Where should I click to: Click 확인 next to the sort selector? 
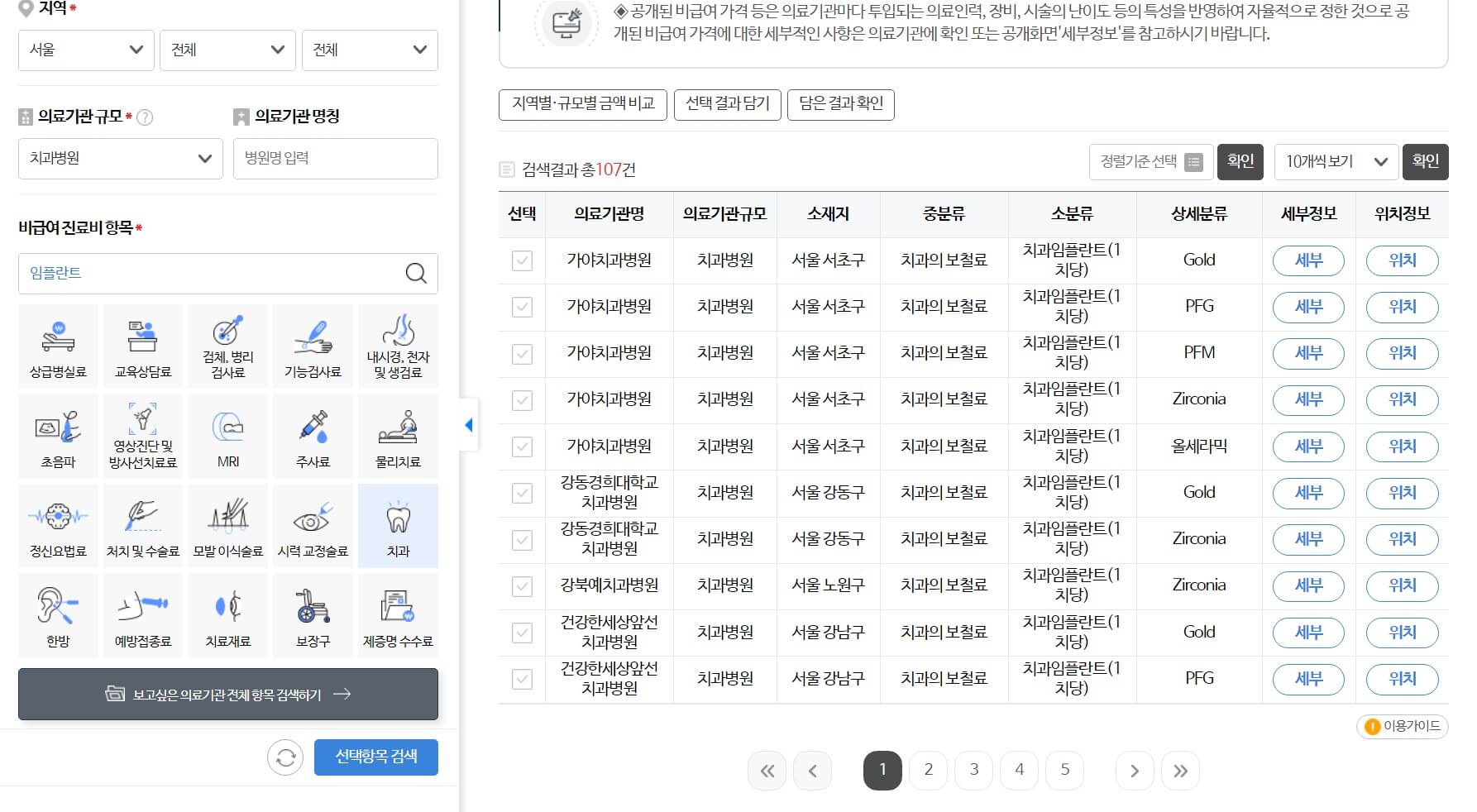(x=1240, y=162)
